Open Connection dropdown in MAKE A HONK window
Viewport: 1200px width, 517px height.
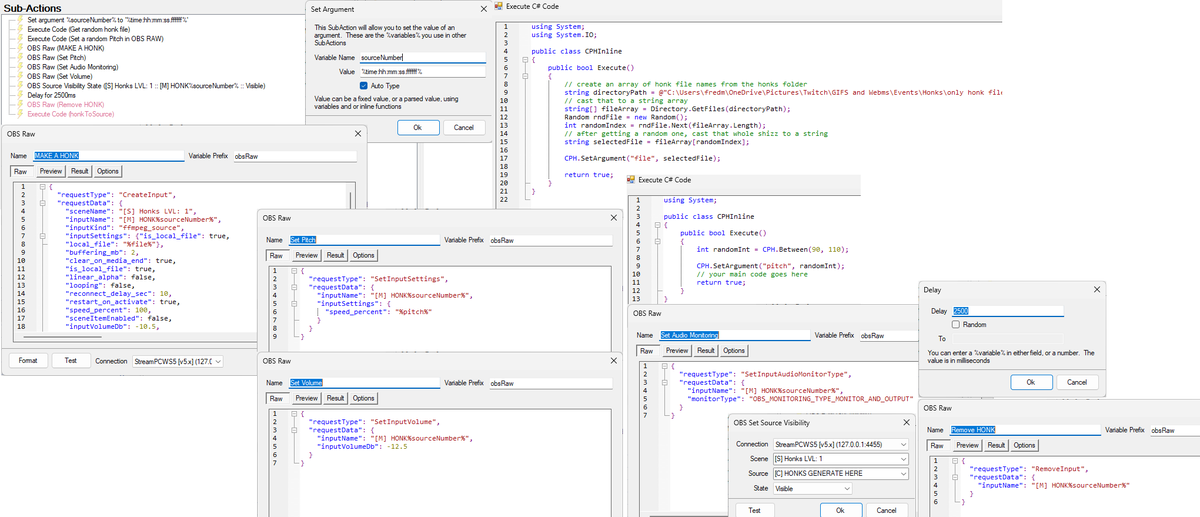[178, 361]
